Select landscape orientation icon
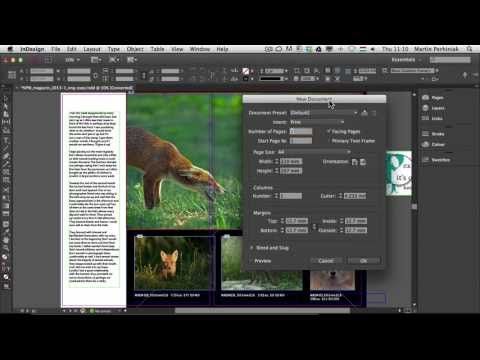Screen dimensions: 480x360 click(x=363, y=162)
